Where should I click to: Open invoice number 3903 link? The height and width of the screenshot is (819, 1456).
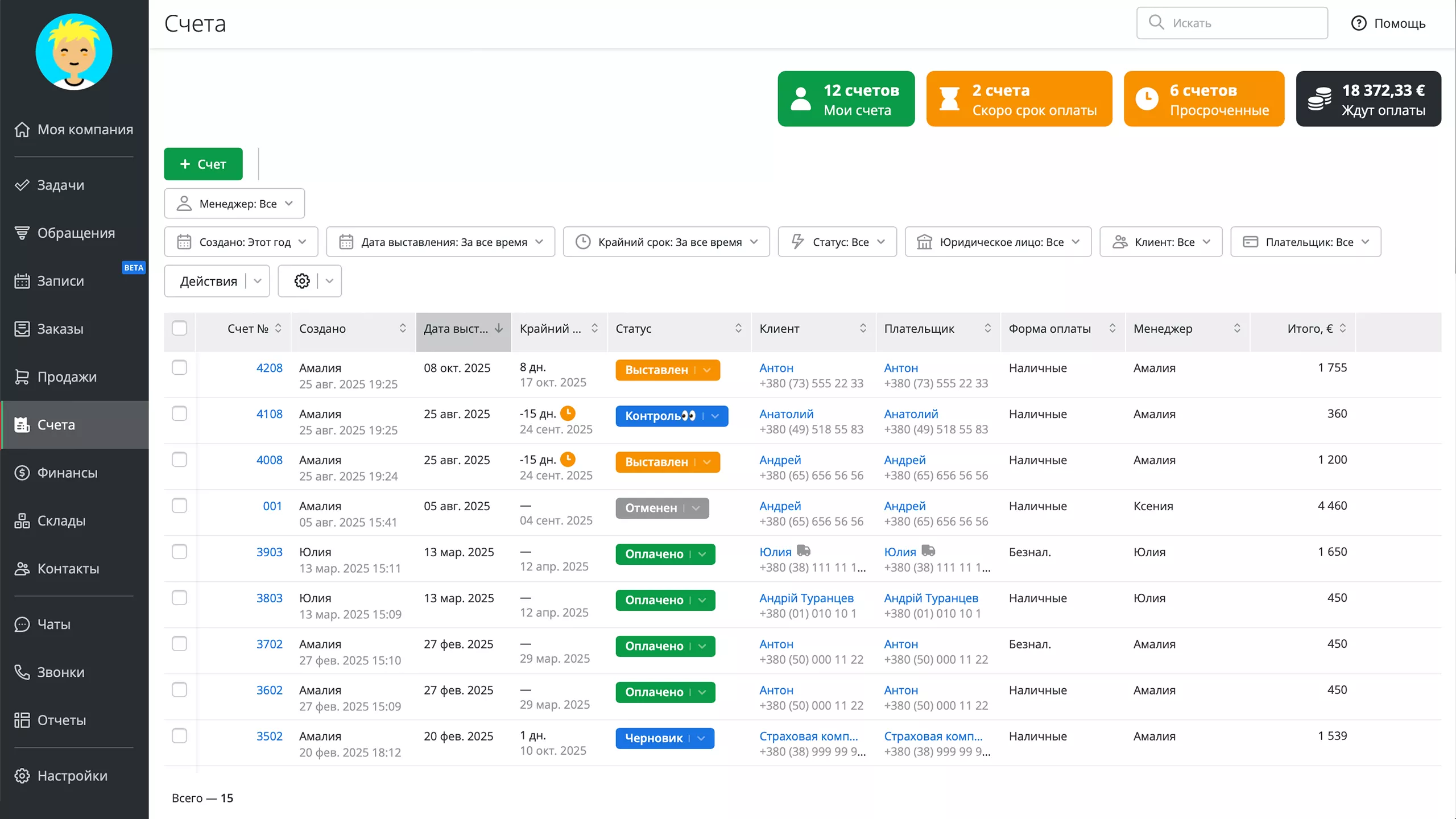[269, 552]
